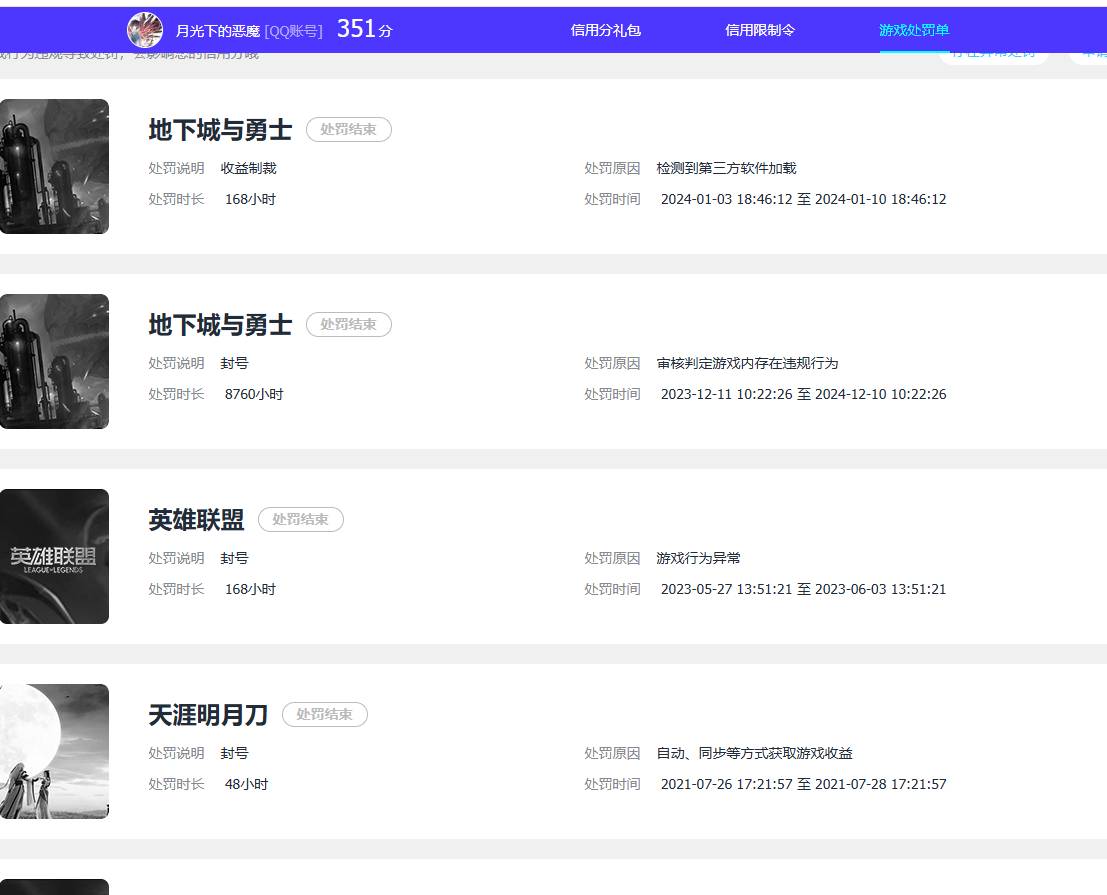1107x895 pixels.
Task: Open the 信用分礼包 tab
Action: tap(606, 30)
